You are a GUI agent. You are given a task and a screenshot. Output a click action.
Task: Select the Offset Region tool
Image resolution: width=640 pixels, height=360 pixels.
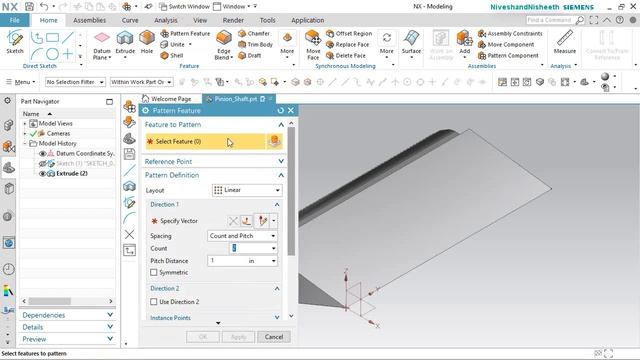349,33
